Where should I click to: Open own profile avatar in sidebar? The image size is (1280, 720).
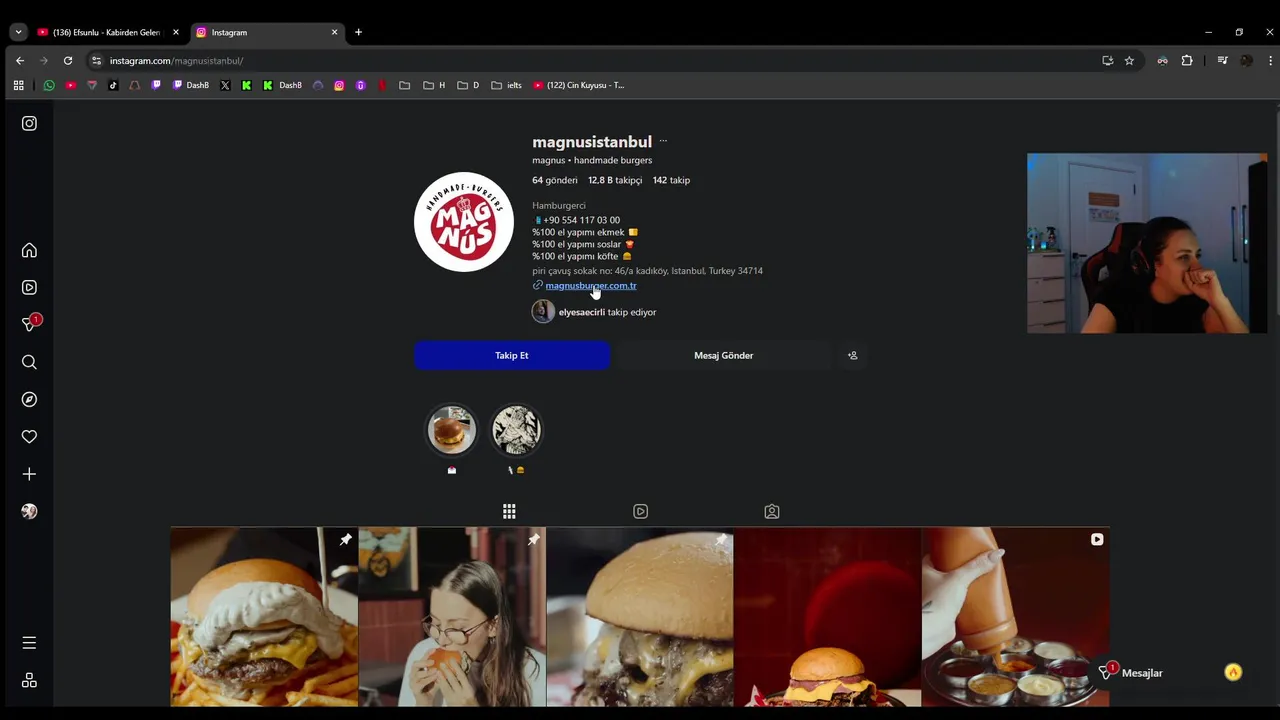tap(29, 511)
